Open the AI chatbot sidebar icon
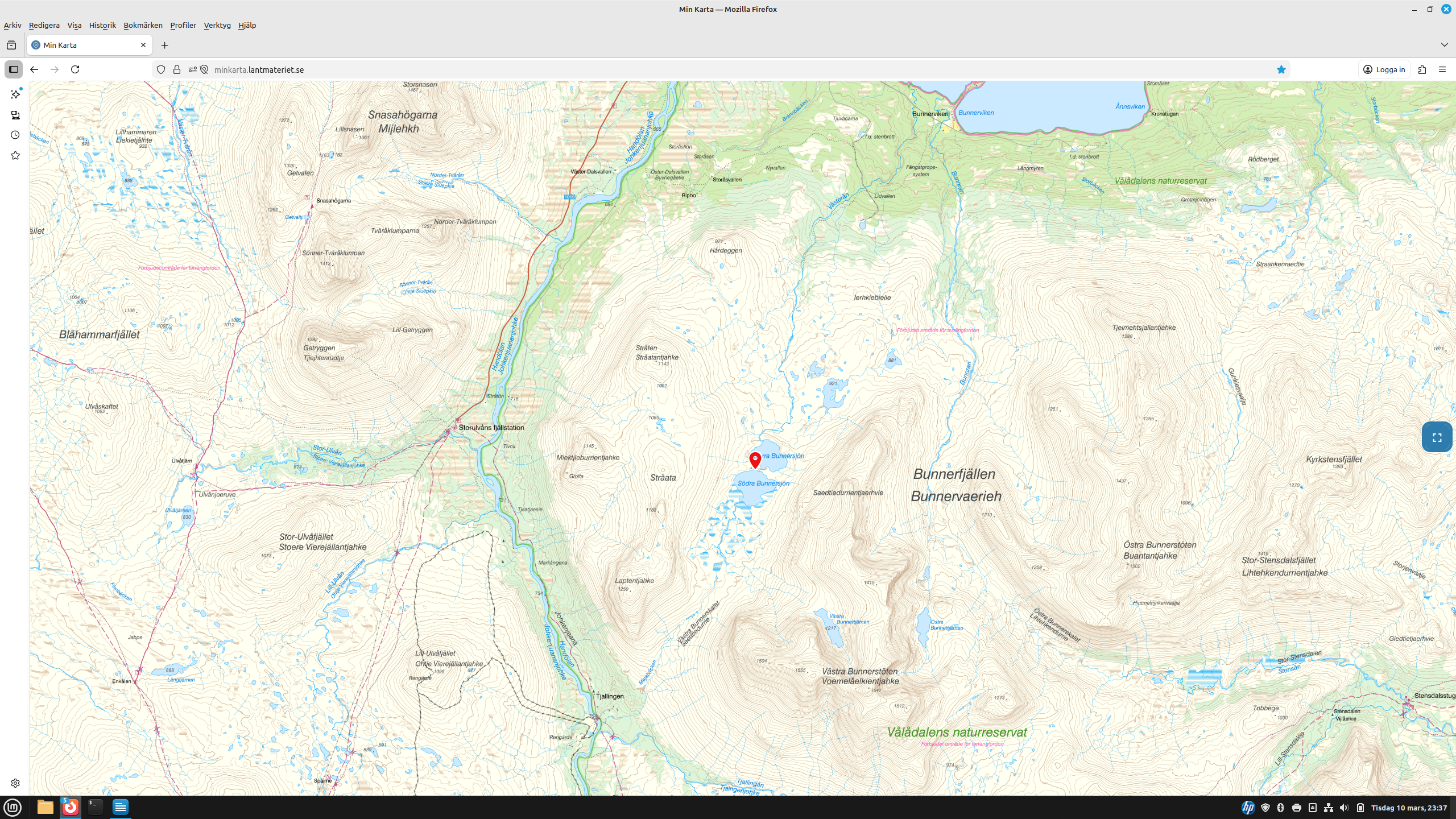The height and width of the screenshot is (819, 1456). point(15,94)
